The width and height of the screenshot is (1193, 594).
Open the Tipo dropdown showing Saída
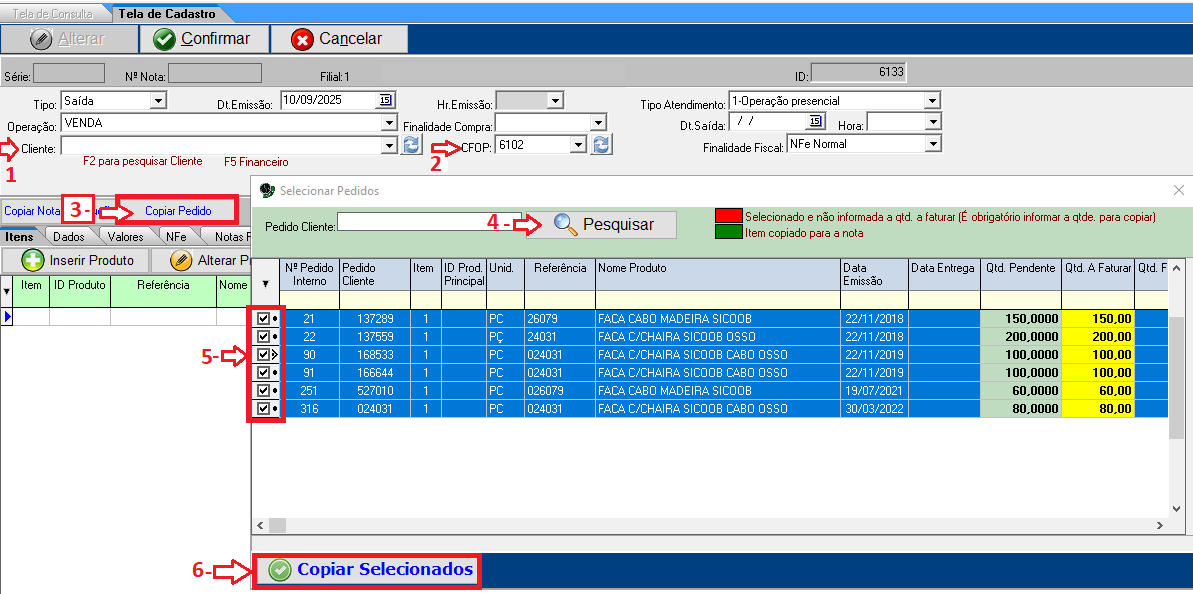coord(158,100)
